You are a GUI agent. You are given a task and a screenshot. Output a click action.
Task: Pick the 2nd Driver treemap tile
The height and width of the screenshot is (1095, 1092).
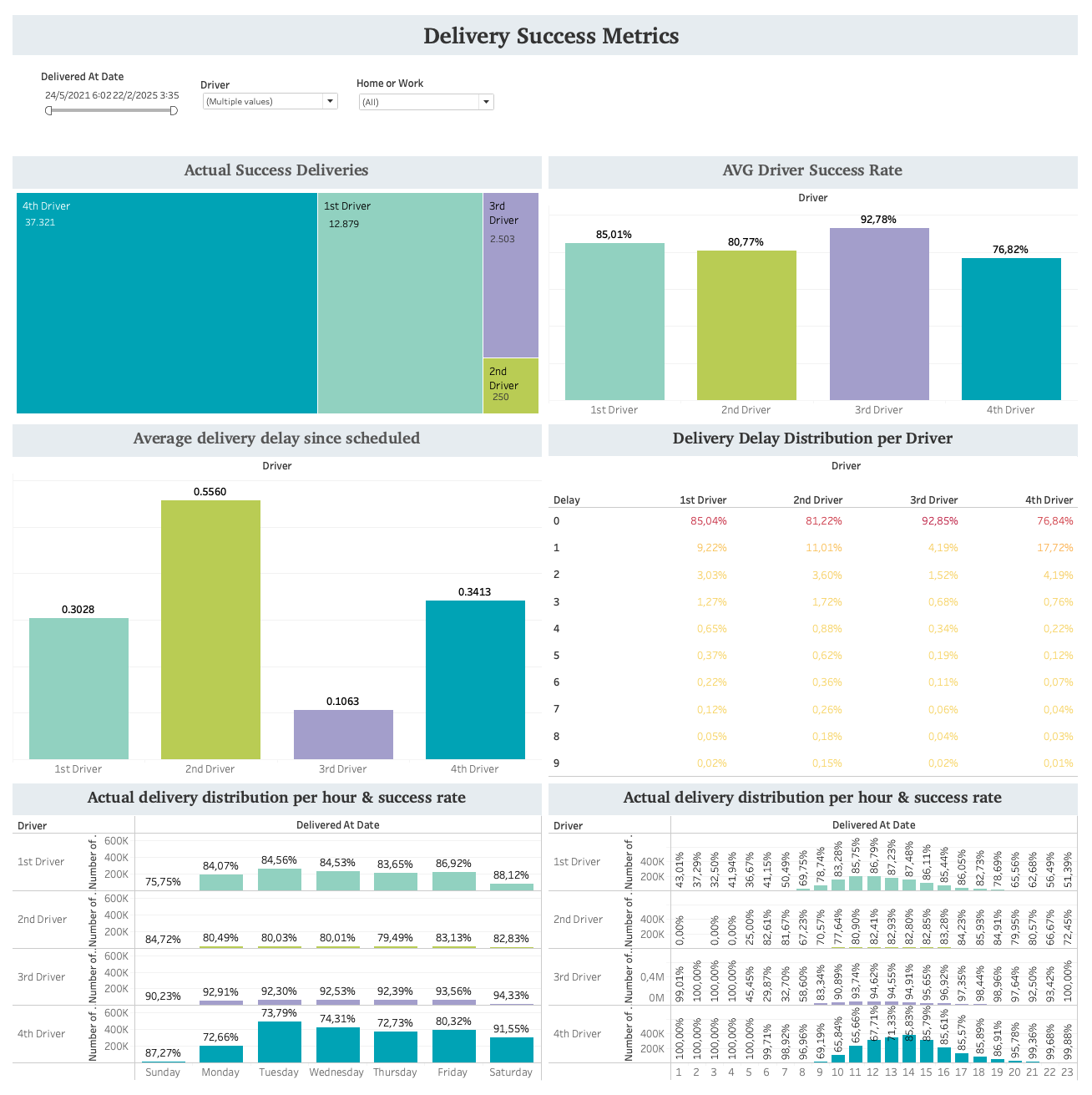[x=511, y=386]
